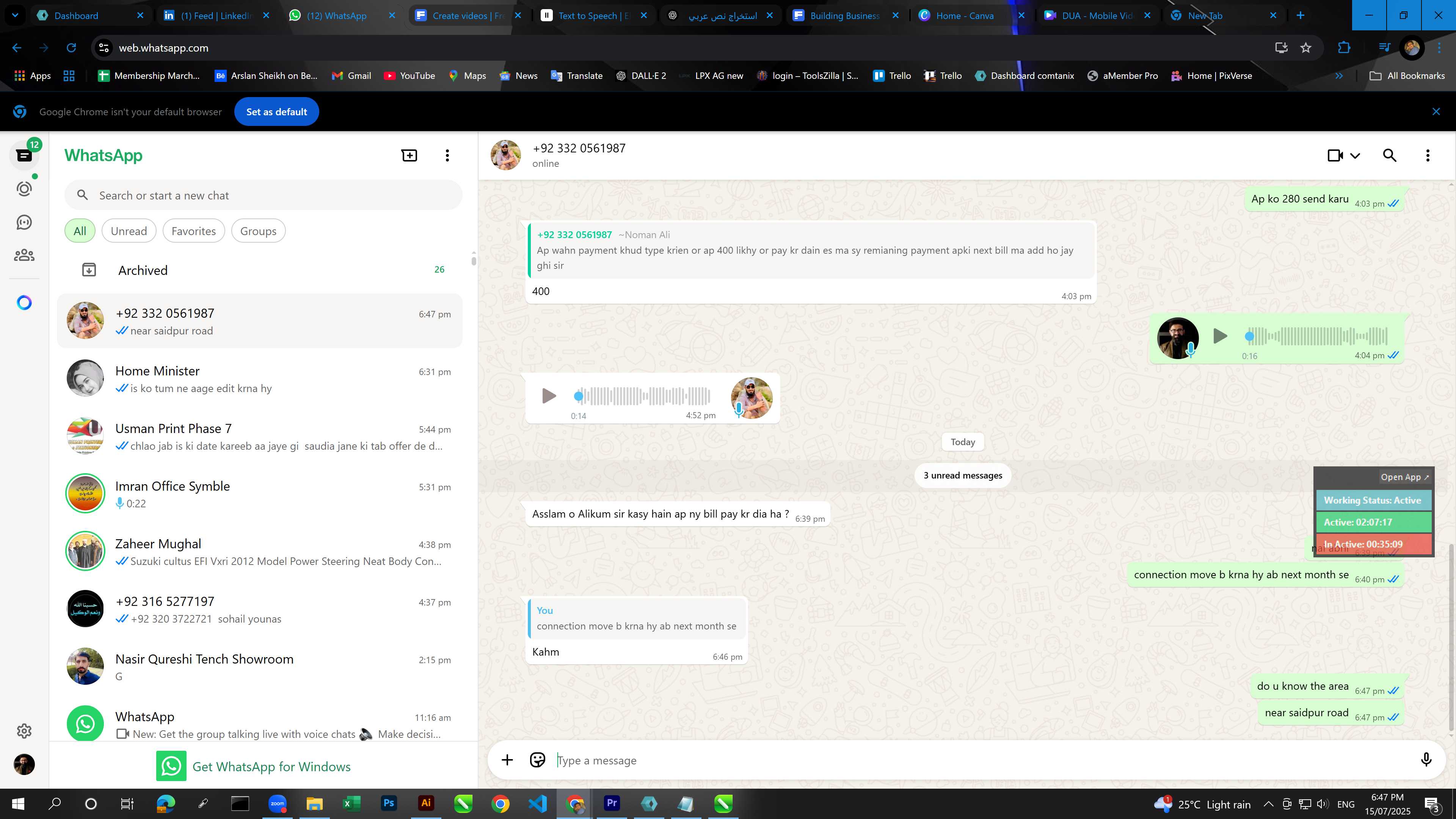
Task: Expand the call options chevron
Action: click(1355, 156)
